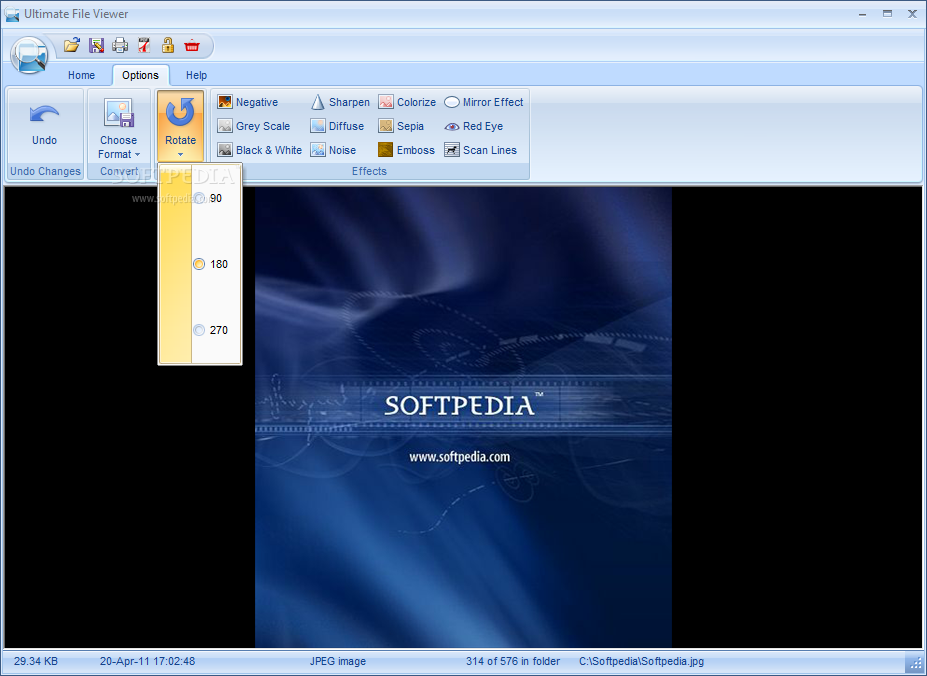Apply the Diffuse effect
Viewport: 927px width, 676px height.
[x=338, y=126]
